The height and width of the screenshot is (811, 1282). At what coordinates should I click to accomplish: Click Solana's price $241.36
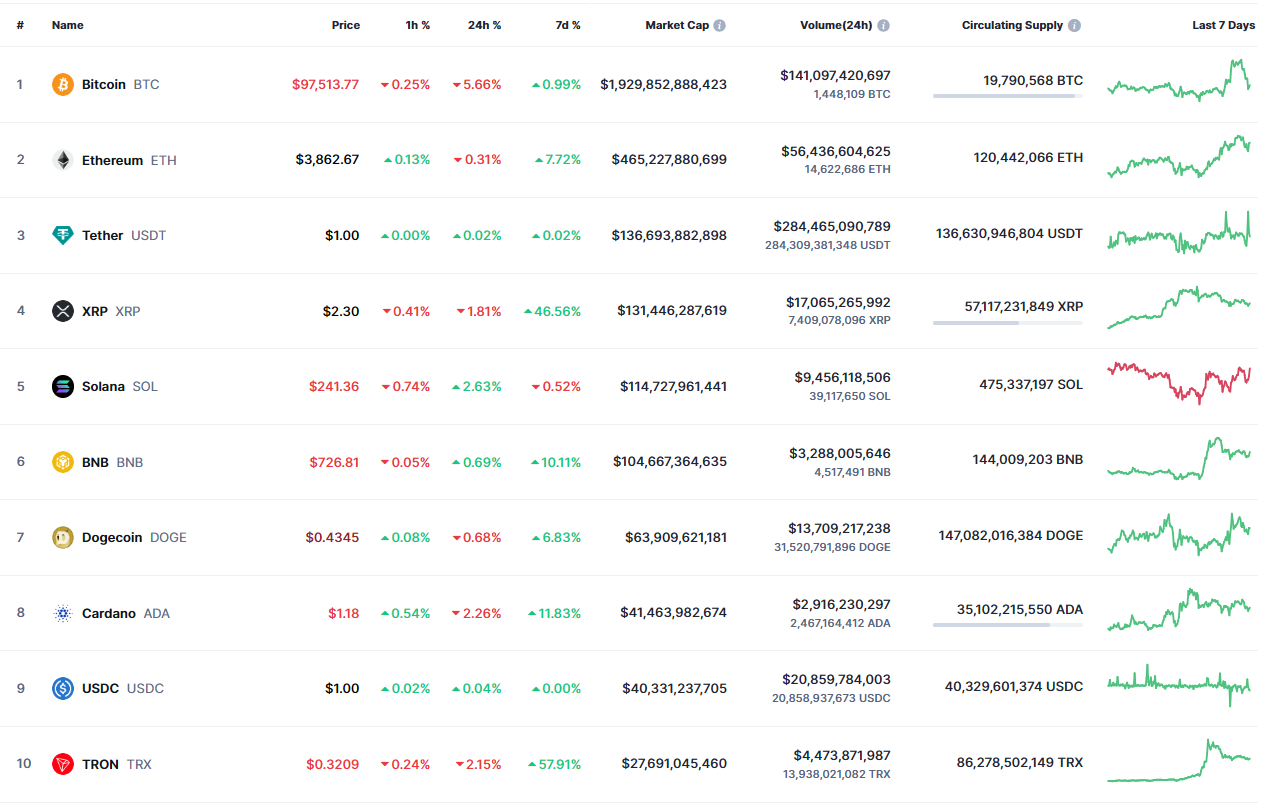pos(334,387)
